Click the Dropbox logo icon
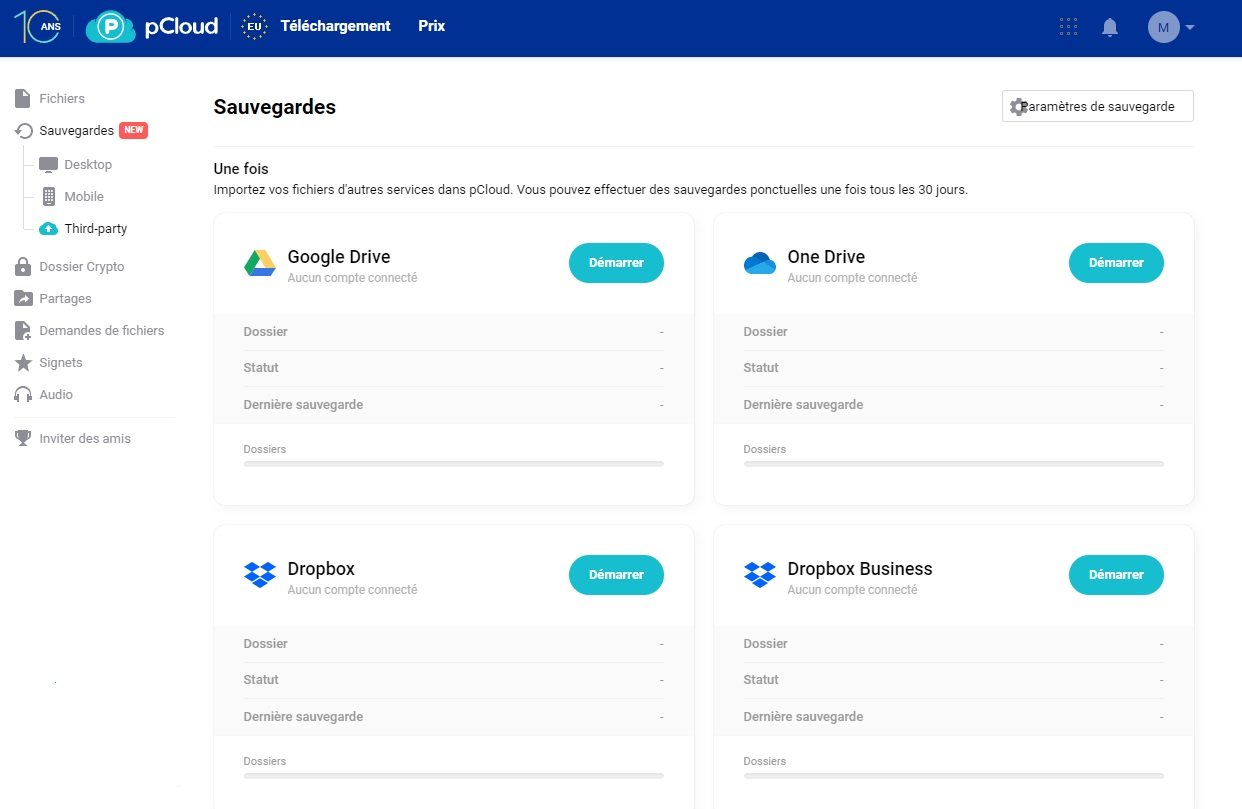 coord(260,575)
